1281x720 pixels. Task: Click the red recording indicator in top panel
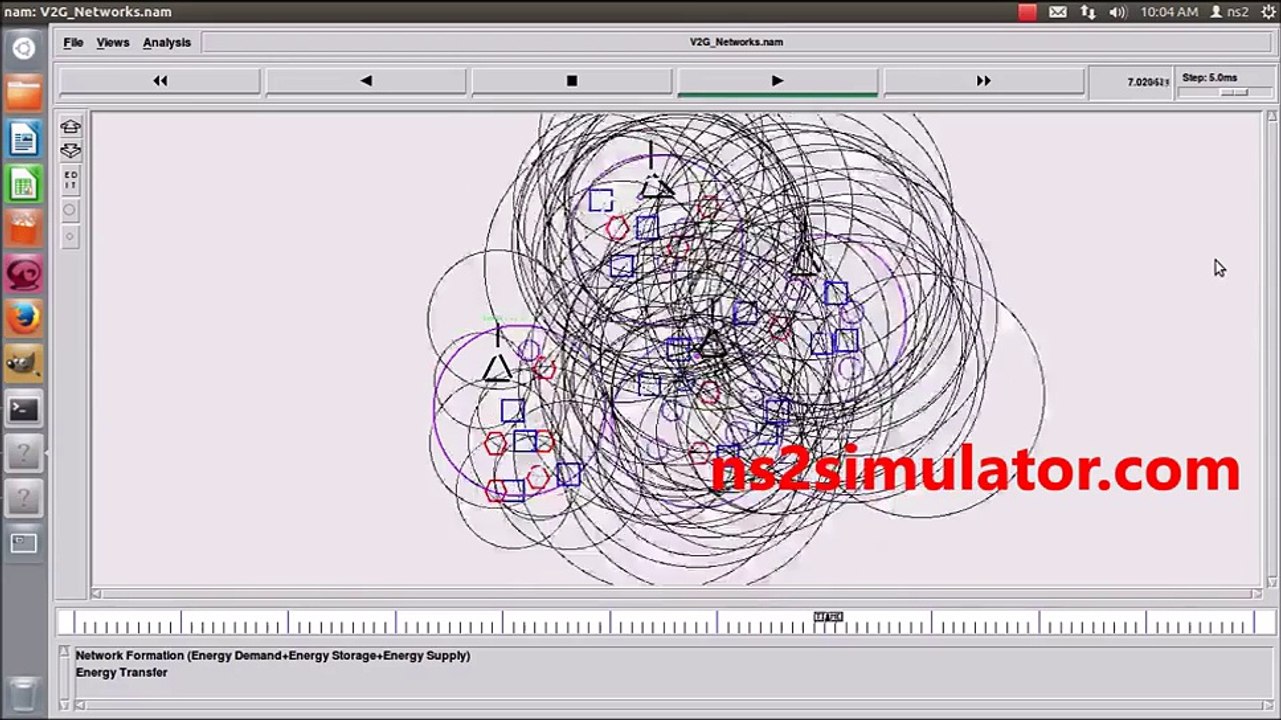point(1027,12)
